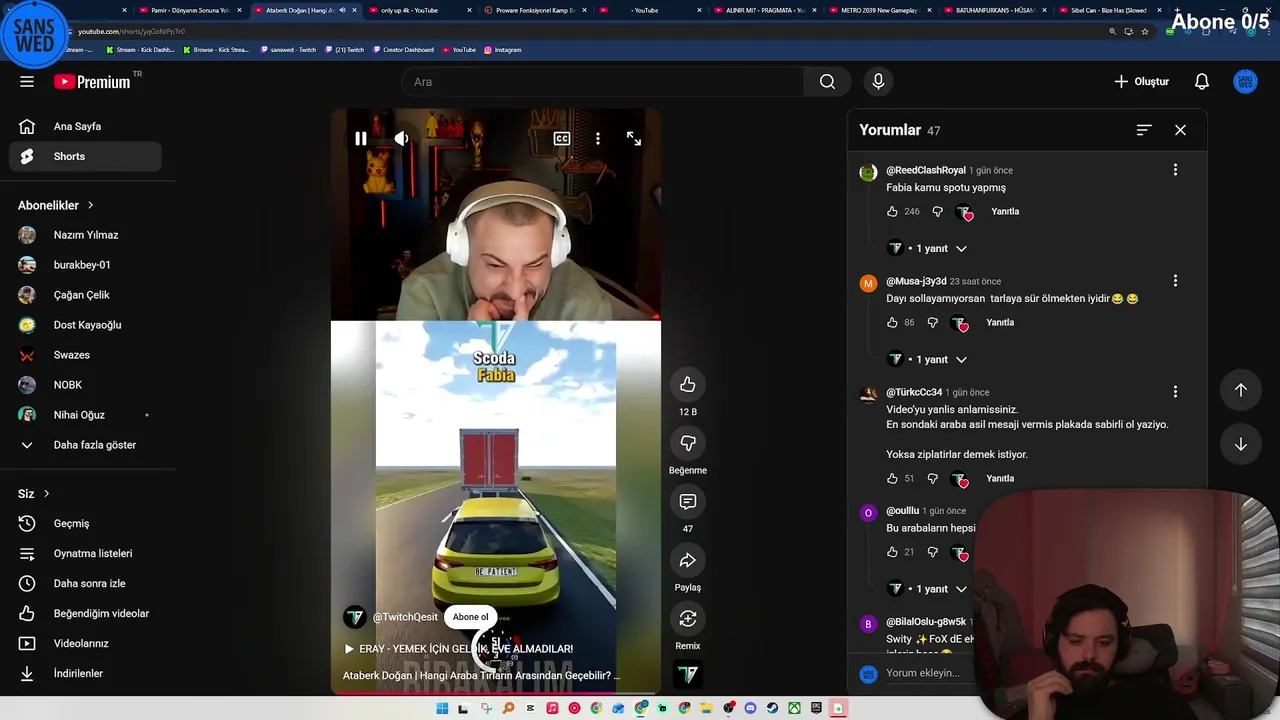
Task: Open Steam from the taskbar
Action: (772, 709)
